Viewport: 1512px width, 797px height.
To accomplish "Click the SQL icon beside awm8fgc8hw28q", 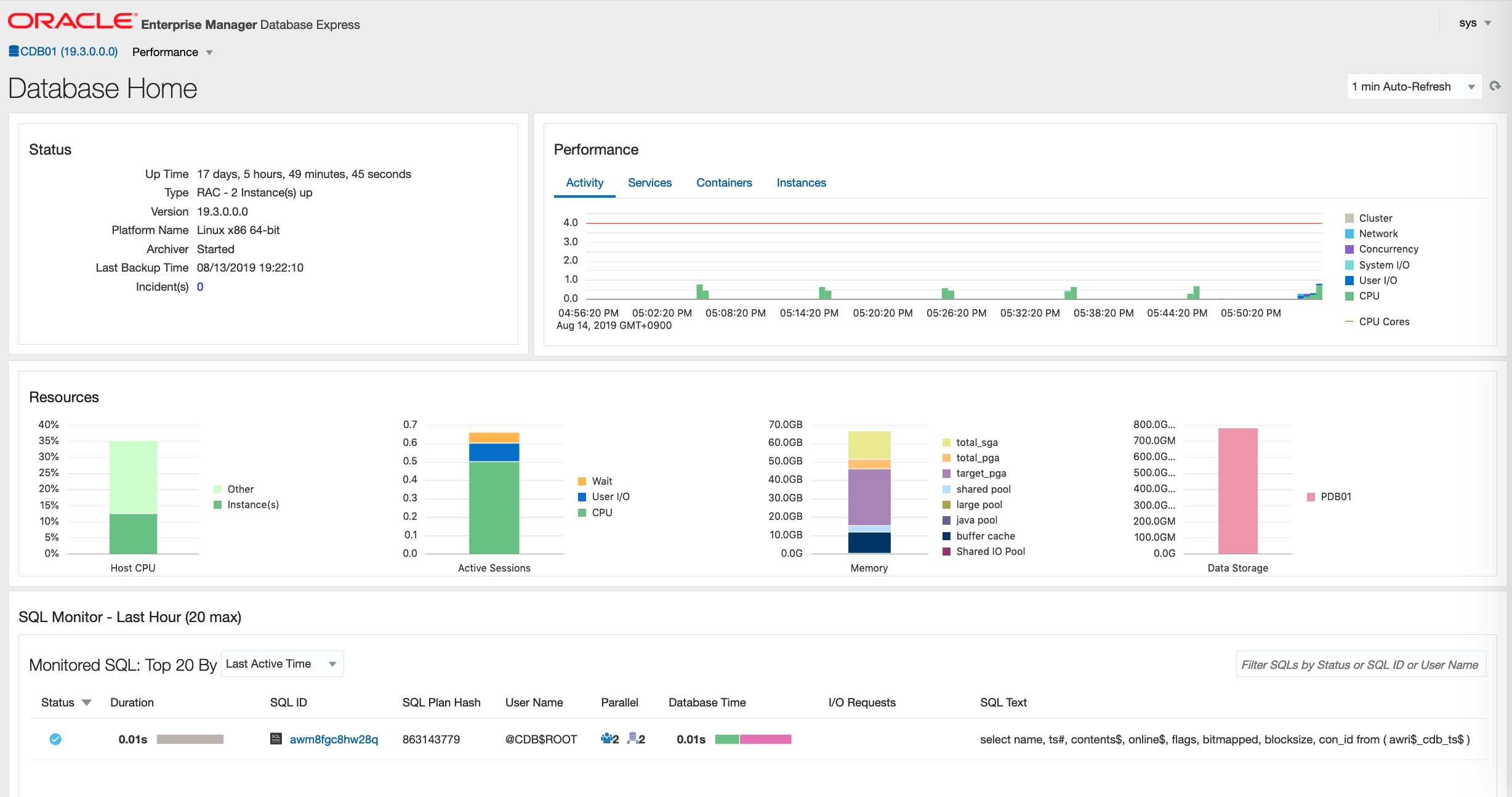I will click(276, 738).
